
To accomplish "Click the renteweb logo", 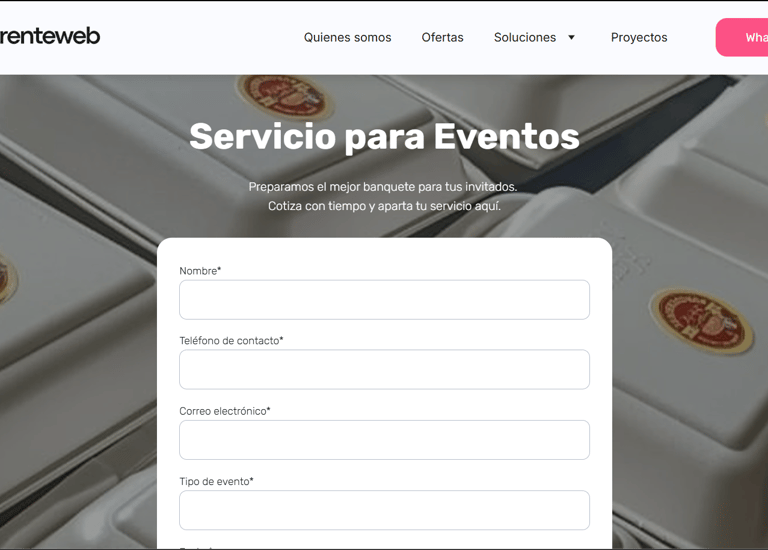I will (49, 36).
